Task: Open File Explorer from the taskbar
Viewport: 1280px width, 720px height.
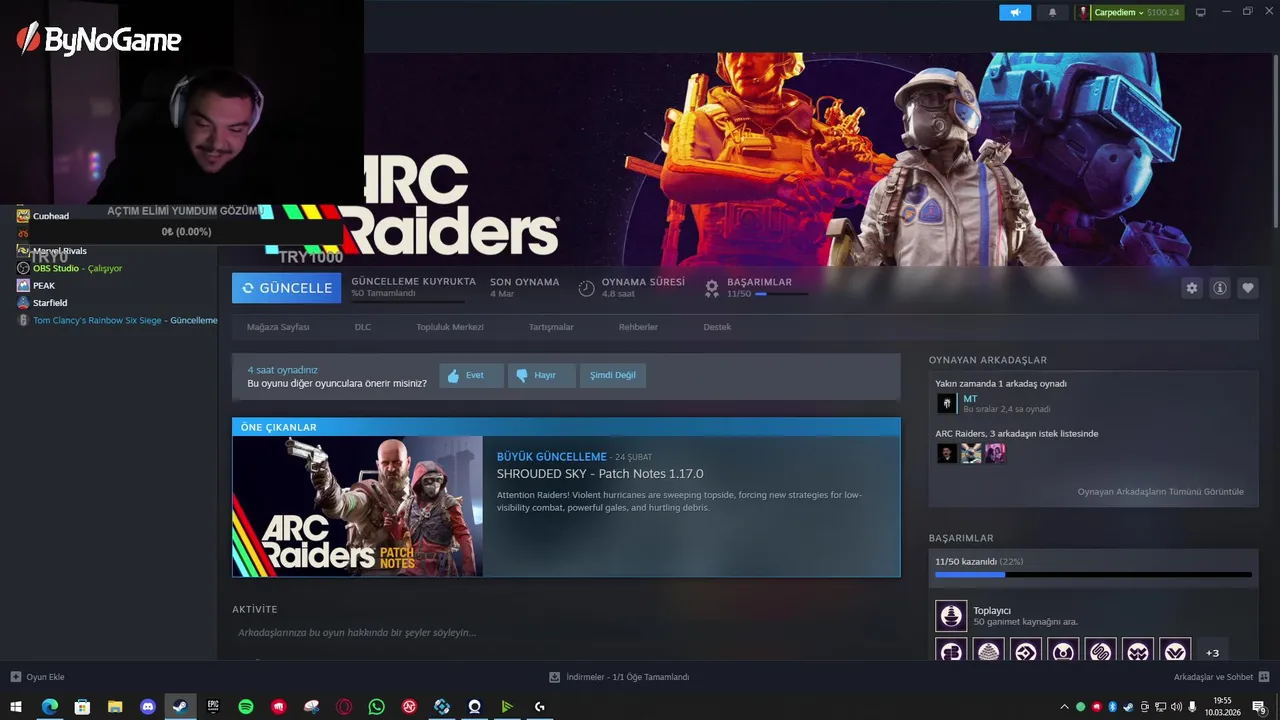Action: tap(115, 707)
